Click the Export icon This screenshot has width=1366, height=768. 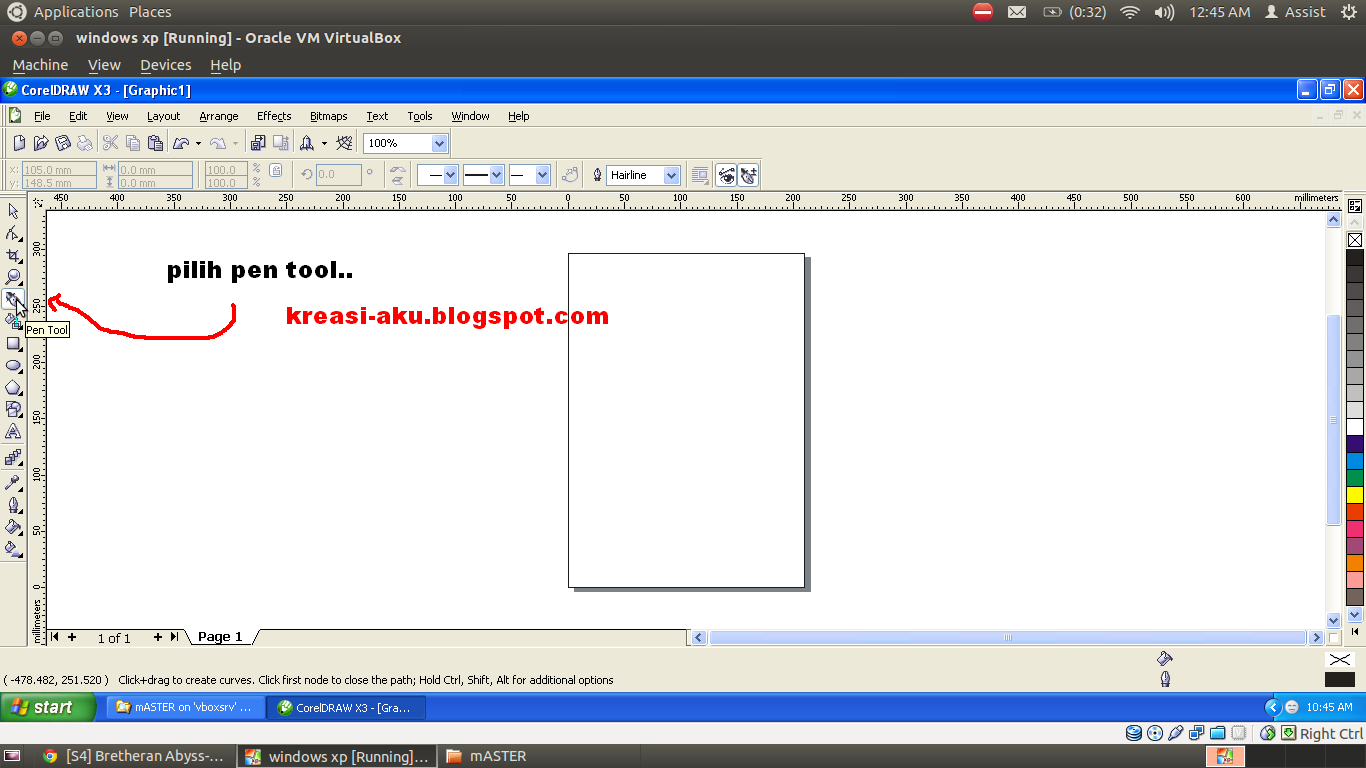[x=281, y=143]
